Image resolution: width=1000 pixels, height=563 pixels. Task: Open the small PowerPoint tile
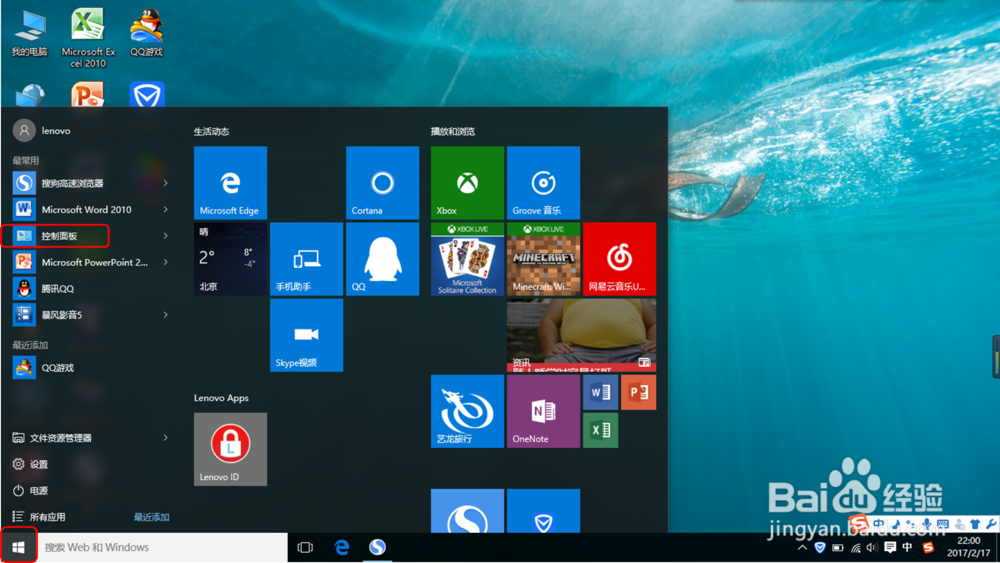[x=638, y=392]
